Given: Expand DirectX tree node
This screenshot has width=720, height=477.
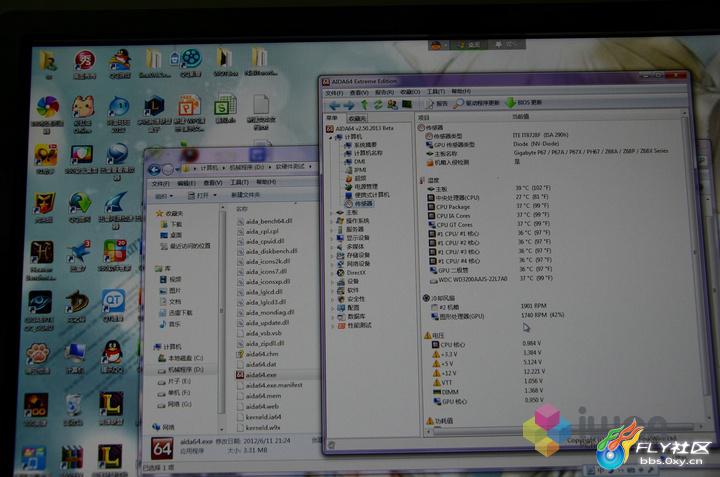Looking at the screenshot, I should 332,273.
